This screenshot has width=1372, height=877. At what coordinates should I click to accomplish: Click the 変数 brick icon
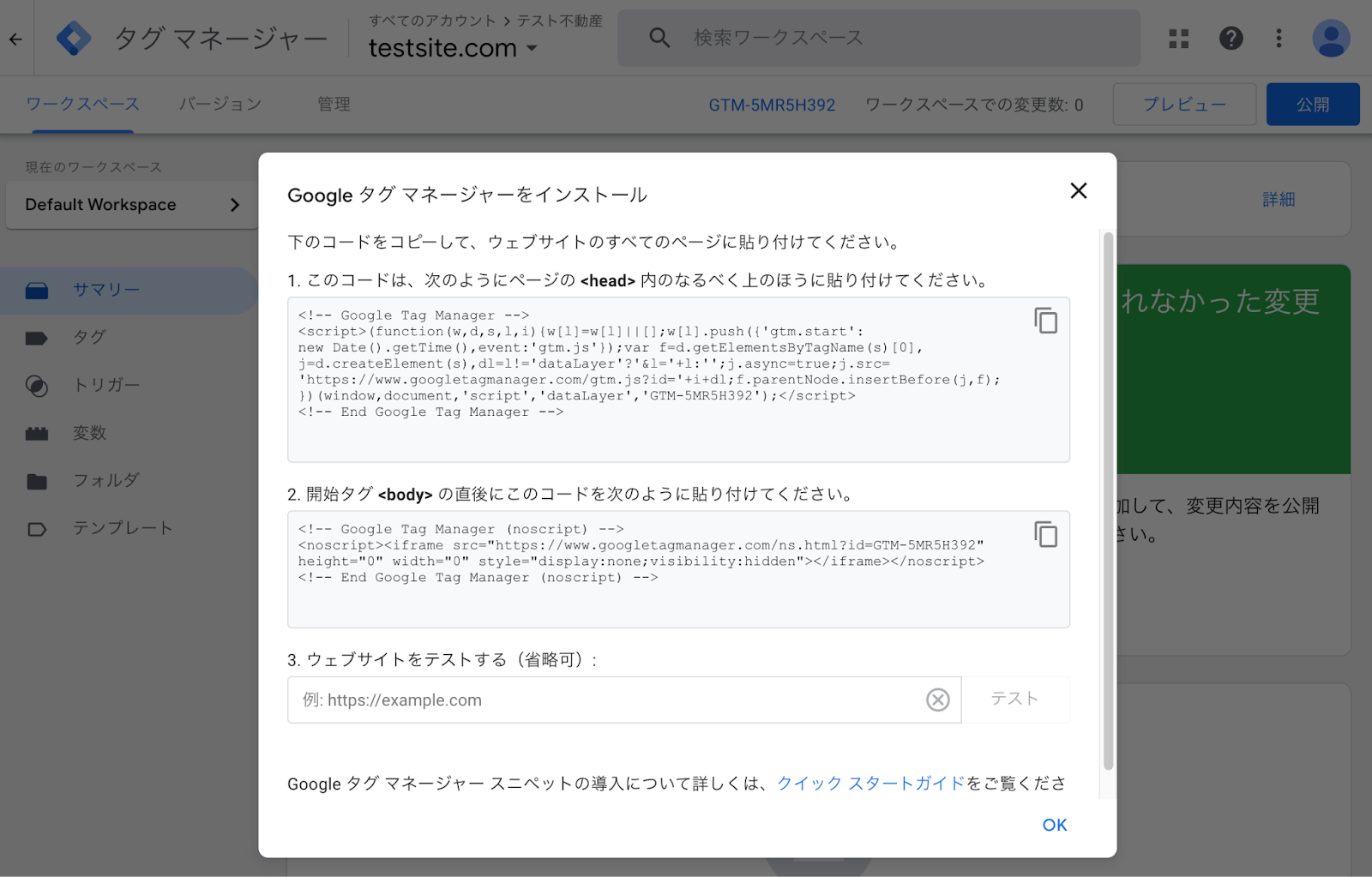pos(37,434)
